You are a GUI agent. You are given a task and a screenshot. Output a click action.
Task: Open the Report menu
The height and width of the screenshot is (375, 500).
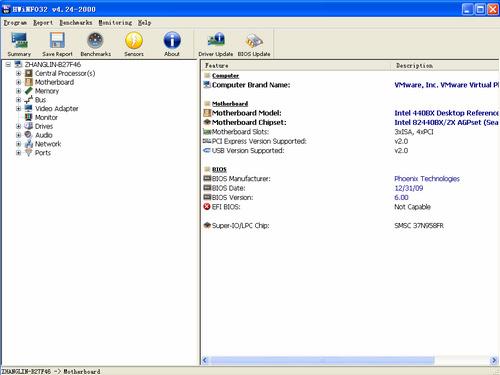pyautogui.click(x=43, y=23)
